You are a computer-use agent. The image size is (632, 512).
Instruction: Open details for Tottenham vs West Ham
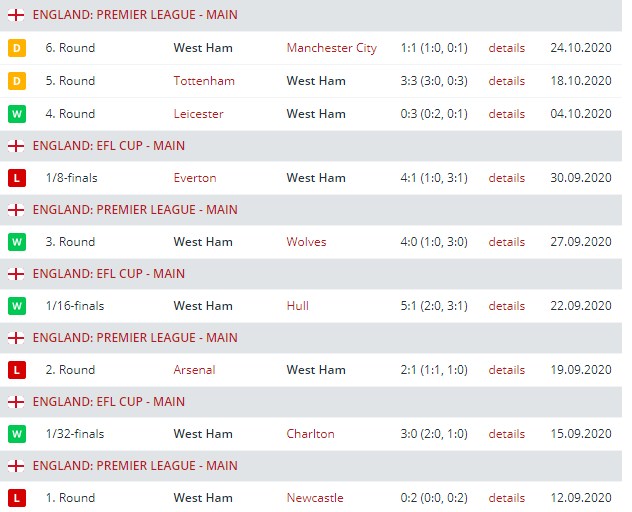[506, 81]
